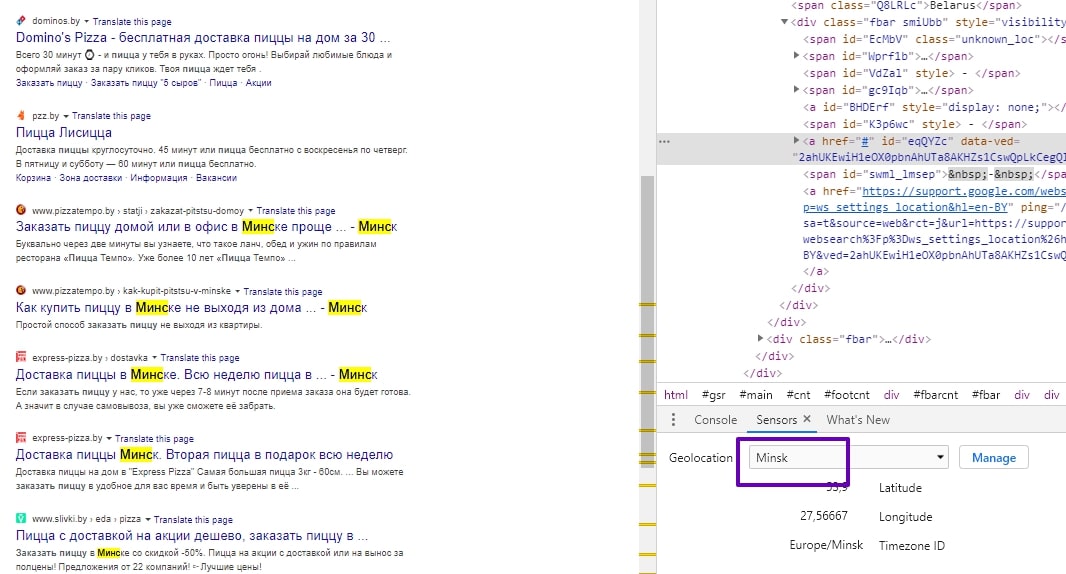The height and width of the screenshot is (574, 1066).
Task: Click the favicon of the kak-kupit-pitstsu-v-minske result
Action: coord(21,290)
